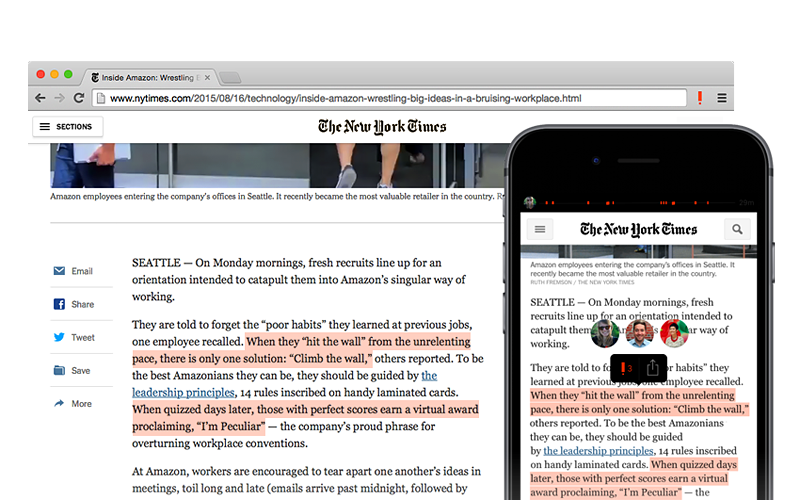Click the desktop New York Times logo
The width and height of the screenshot is (800, 500).
[x=382, y=127]
